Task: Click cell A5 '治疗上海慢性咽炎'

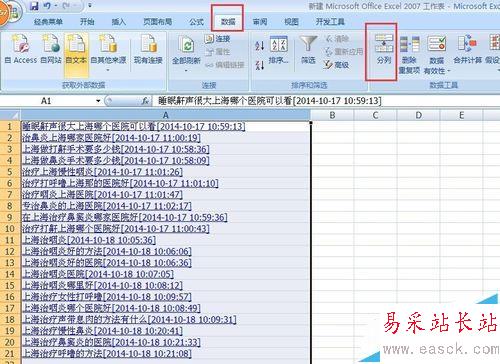Action: click(x=165, y=172)
